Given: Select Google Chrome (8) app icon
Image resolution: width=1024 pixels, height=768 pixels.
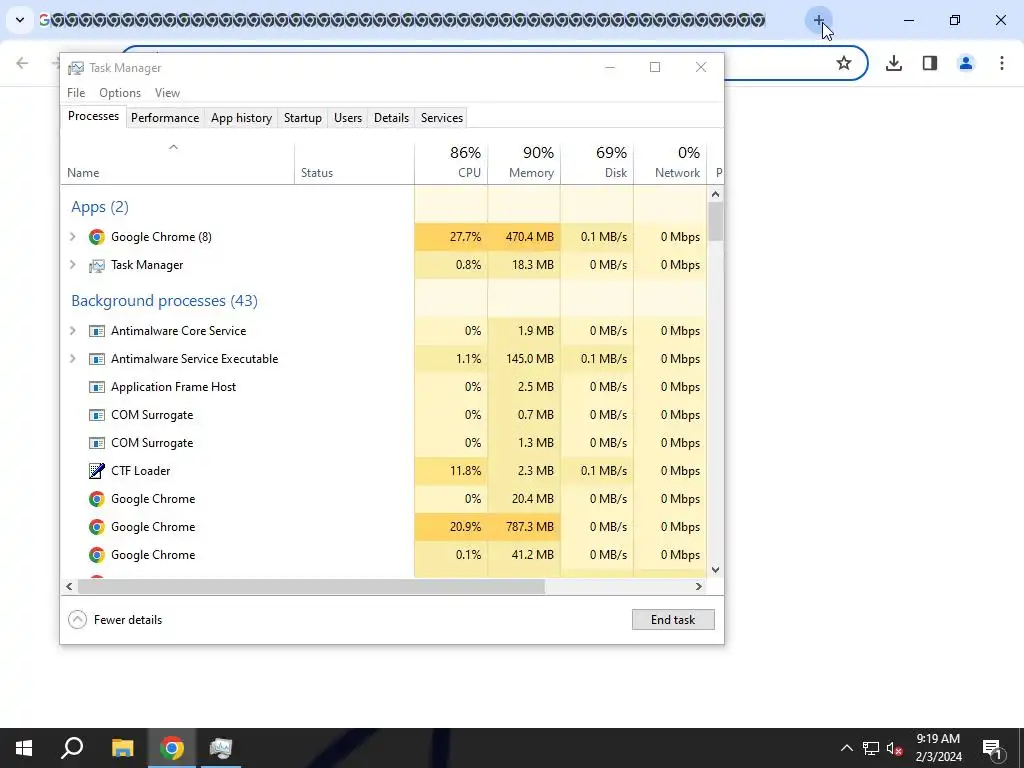Looking at the screenshot, I should [97, 236].
